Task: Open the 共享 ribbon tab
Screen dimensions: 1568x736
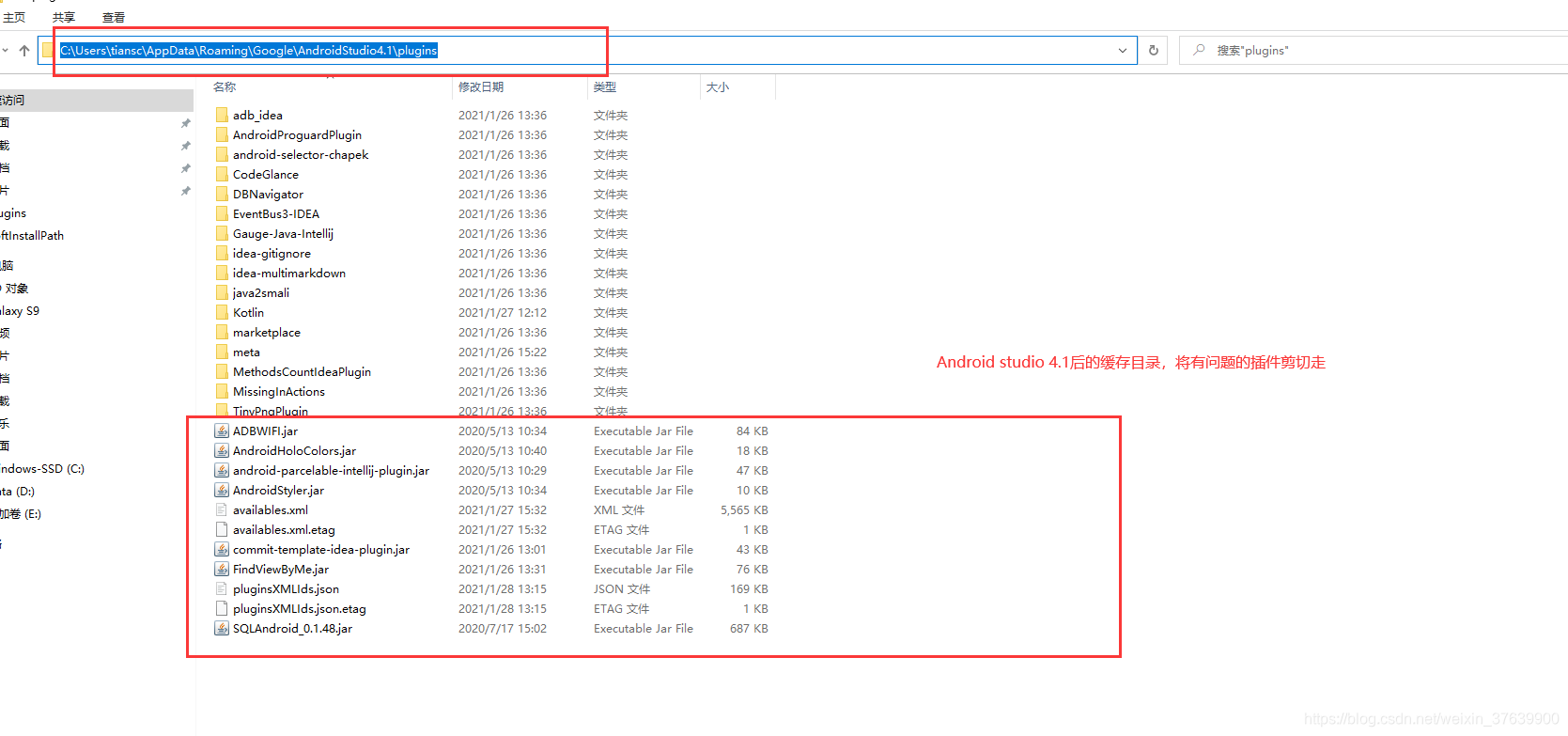Action: point(64,17)
